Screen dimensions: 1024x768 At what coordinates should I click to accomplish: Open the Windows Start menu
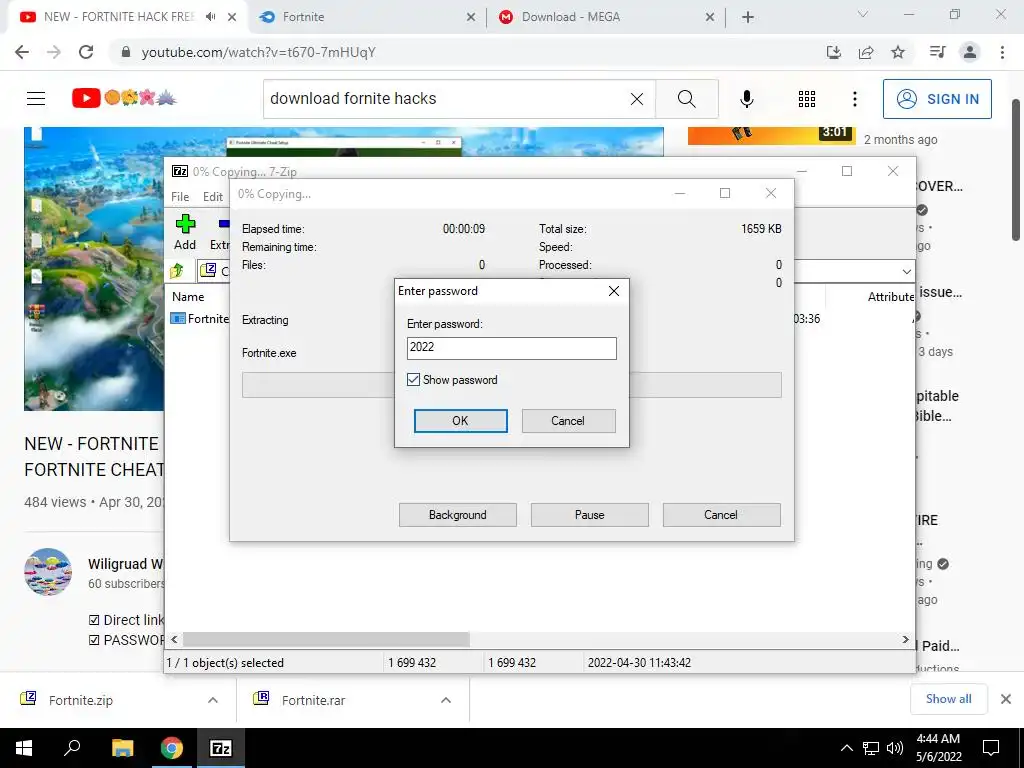pos(24,748)
